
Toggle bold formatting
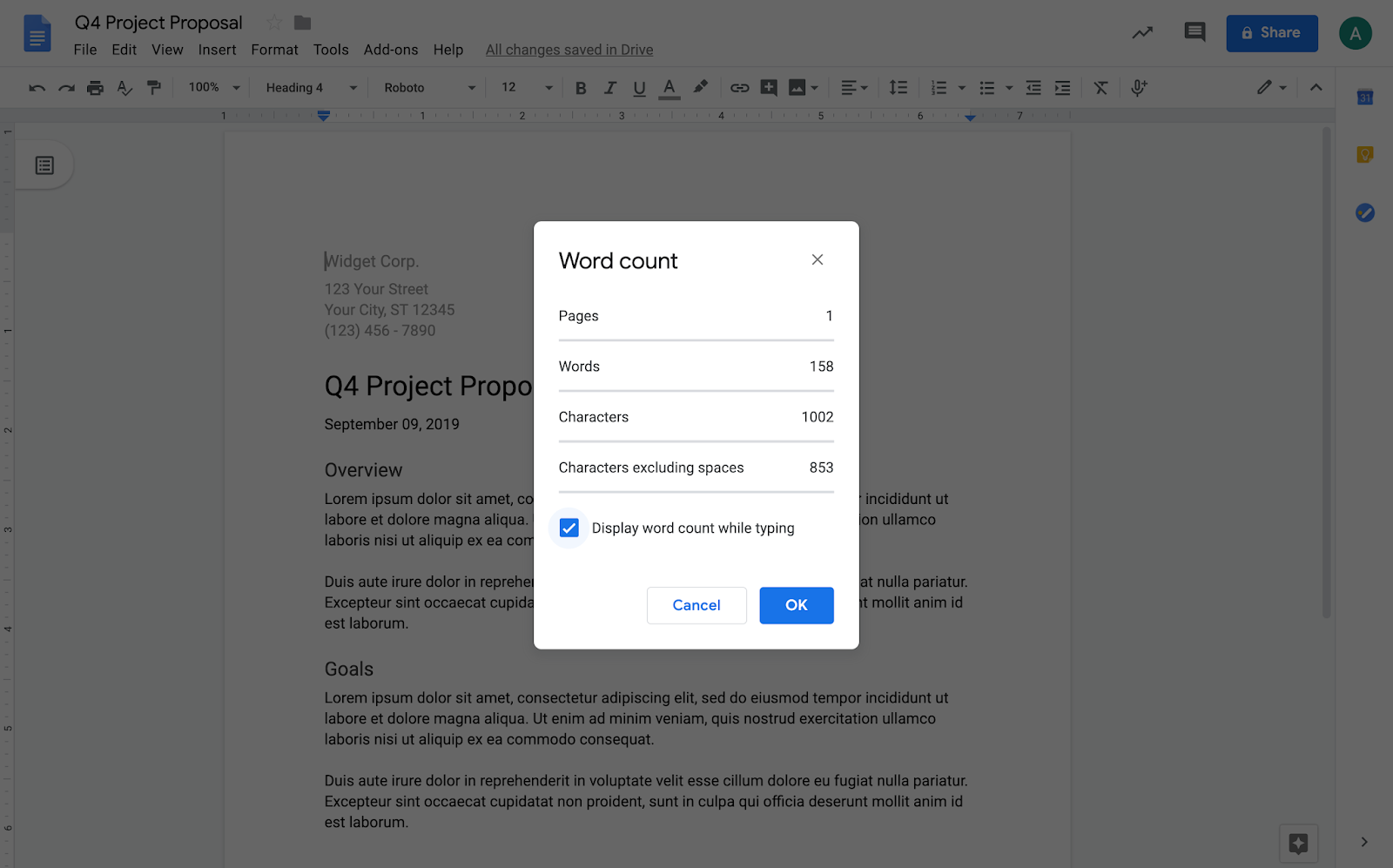click(x=581, y=87)
